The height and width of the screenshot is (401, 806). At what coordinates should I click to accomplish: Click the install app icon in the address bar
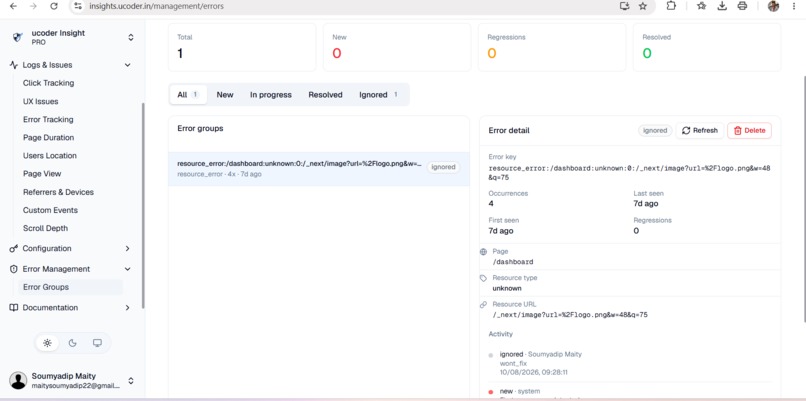625,6
